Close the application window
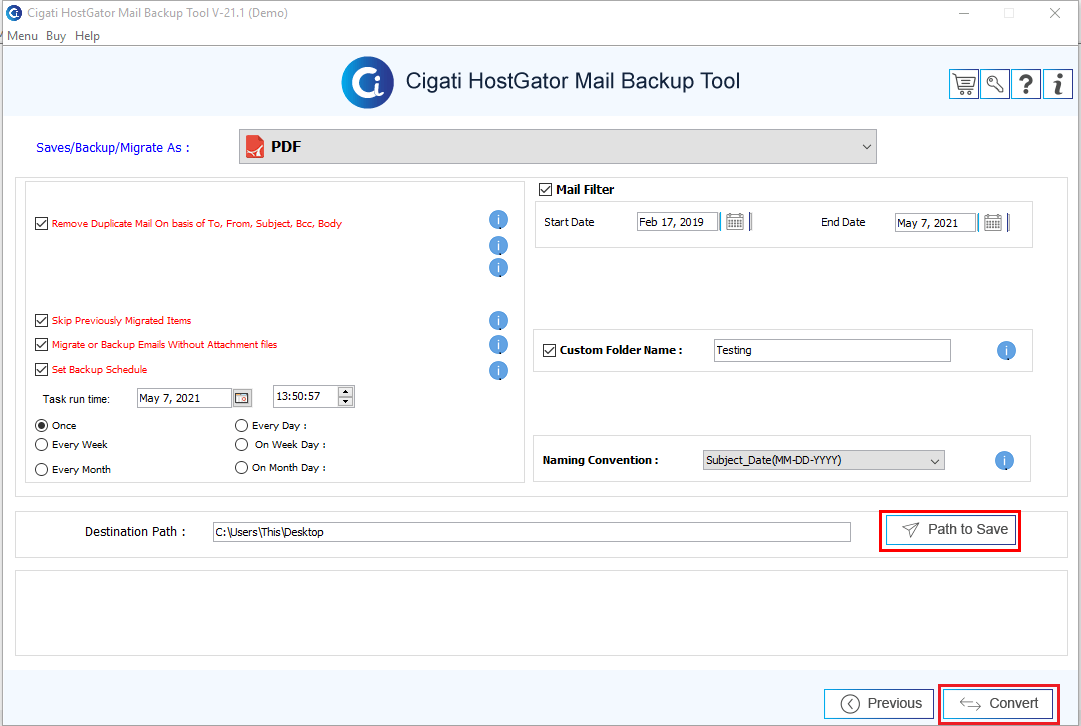Screen dimensions: 1081x726 point(1055,13)
